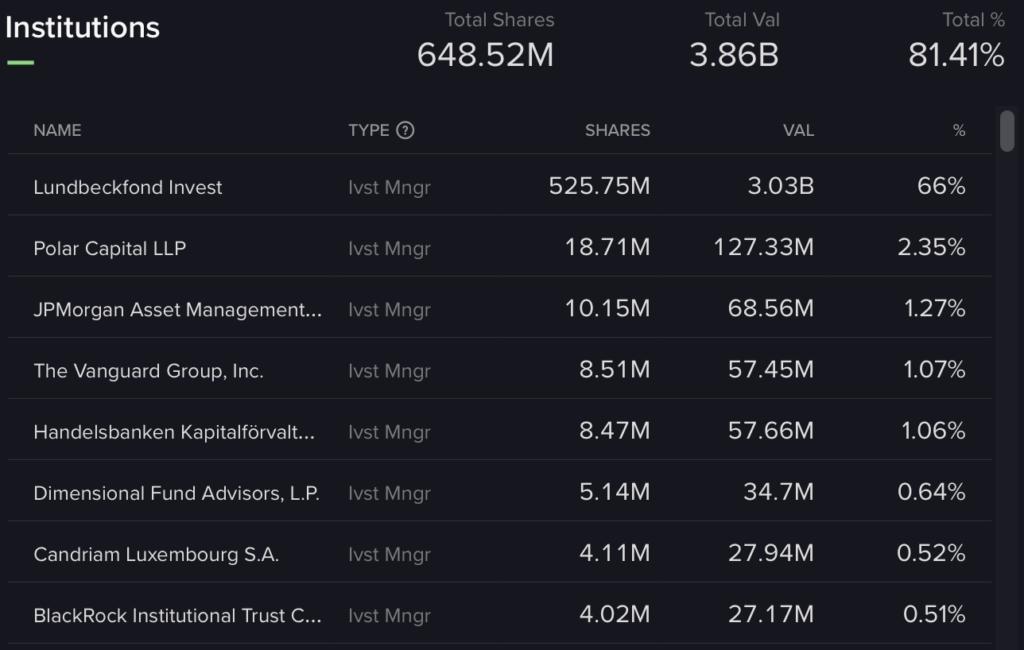The height and width of the screenshot is (650, 1024).
Task: Open Lundbeckfond Invest holder row
Action: (128, 187)
